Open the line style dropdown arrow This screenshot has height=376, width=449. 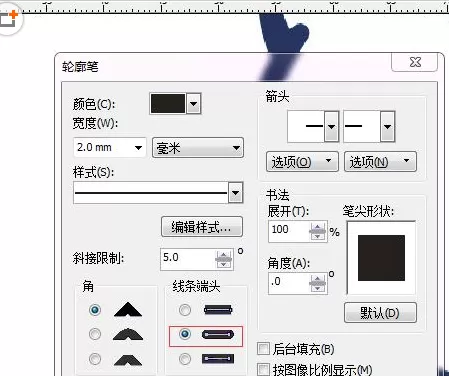[x=235, y=193]
